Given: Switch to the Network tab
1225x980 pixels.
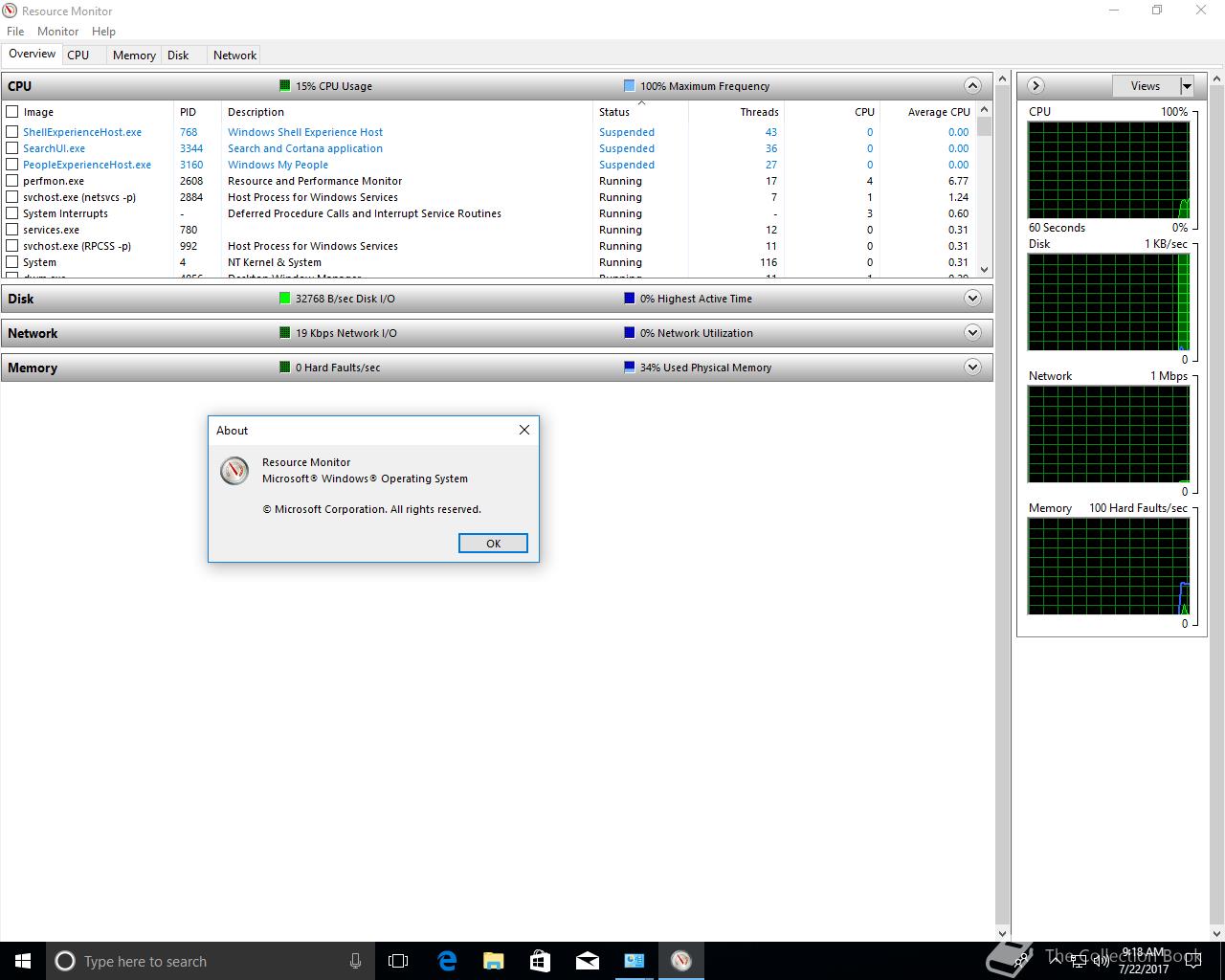Looking at the screenshot, I should coord(234,56).
